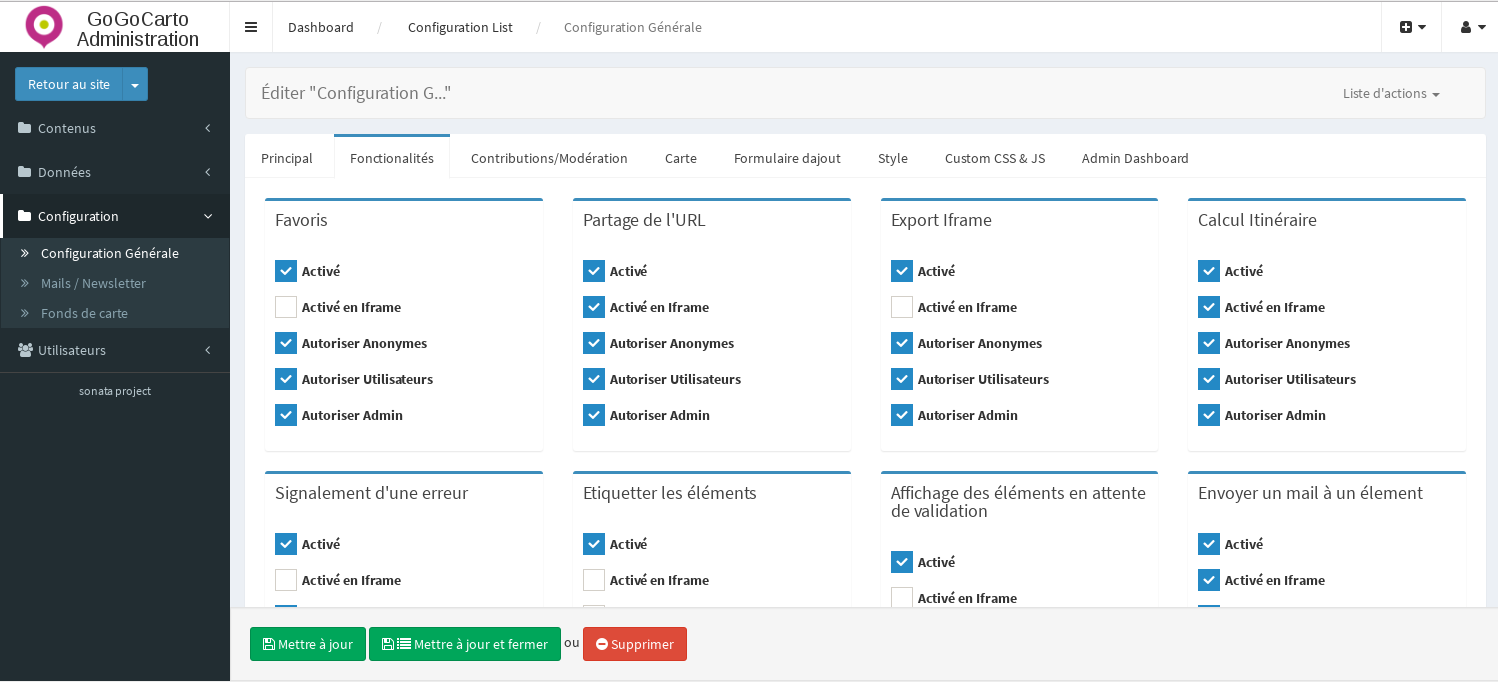
Task: Open Fonds de carte in sidebar
Action: pos(84,313)
